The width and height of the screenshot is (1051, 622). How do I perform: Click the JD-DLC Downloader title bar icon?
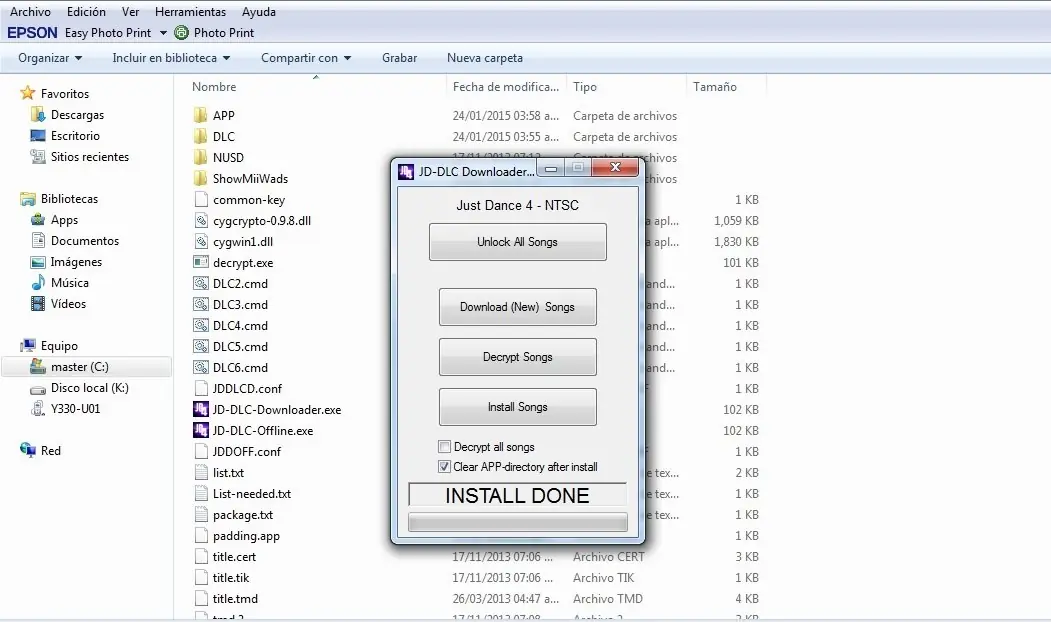[x=406, y=172]
